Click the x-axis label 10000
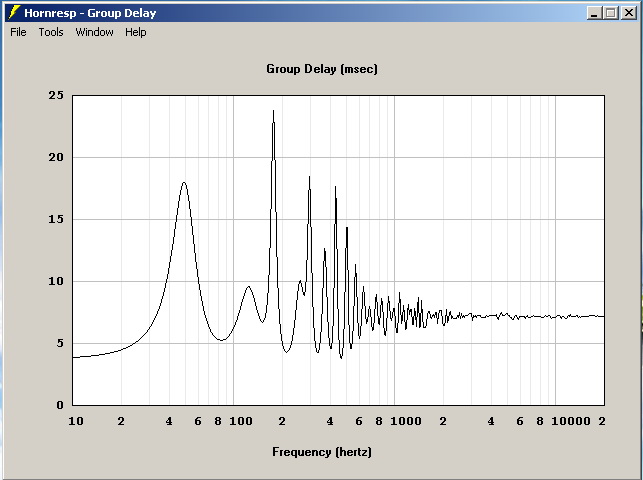Image resolution: width=643 pixels, height=480 pixels. tap(571, 421)
